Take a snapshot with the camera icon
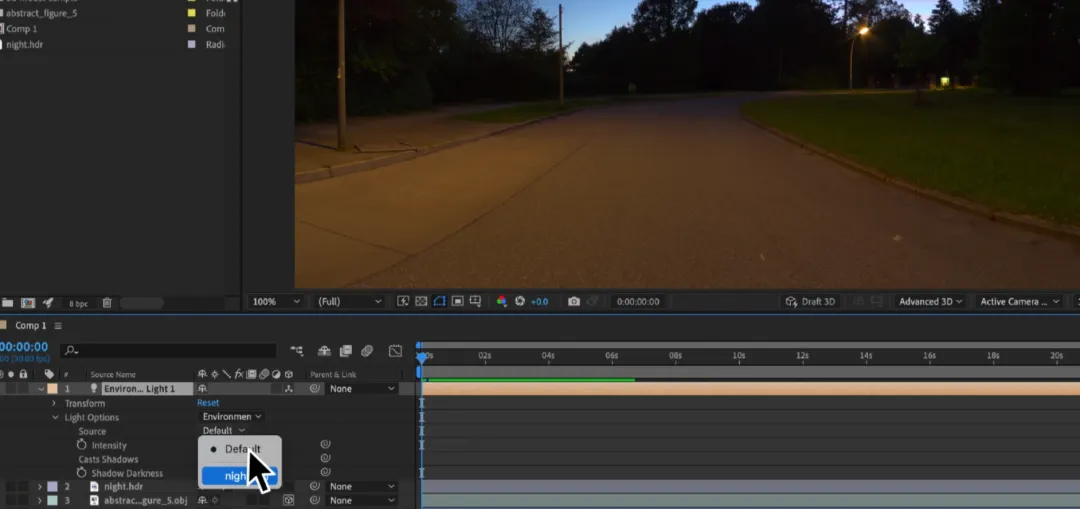The height and width of the screenshot is (509, 1080). click(x=574, y=301)
